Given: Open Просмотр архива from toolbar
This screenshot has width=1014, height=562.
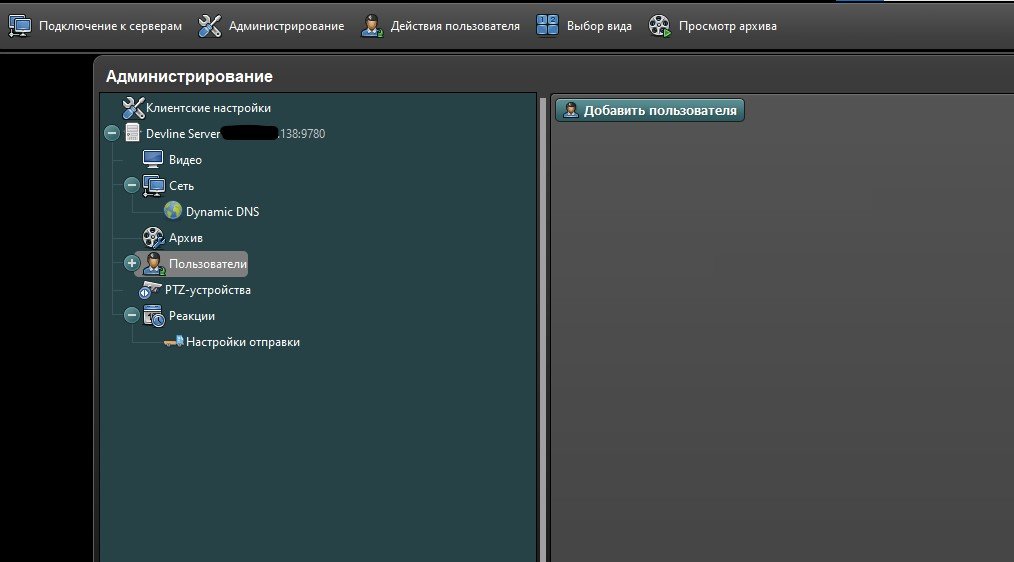Looking at the screenshot, I should click(712, 26).
